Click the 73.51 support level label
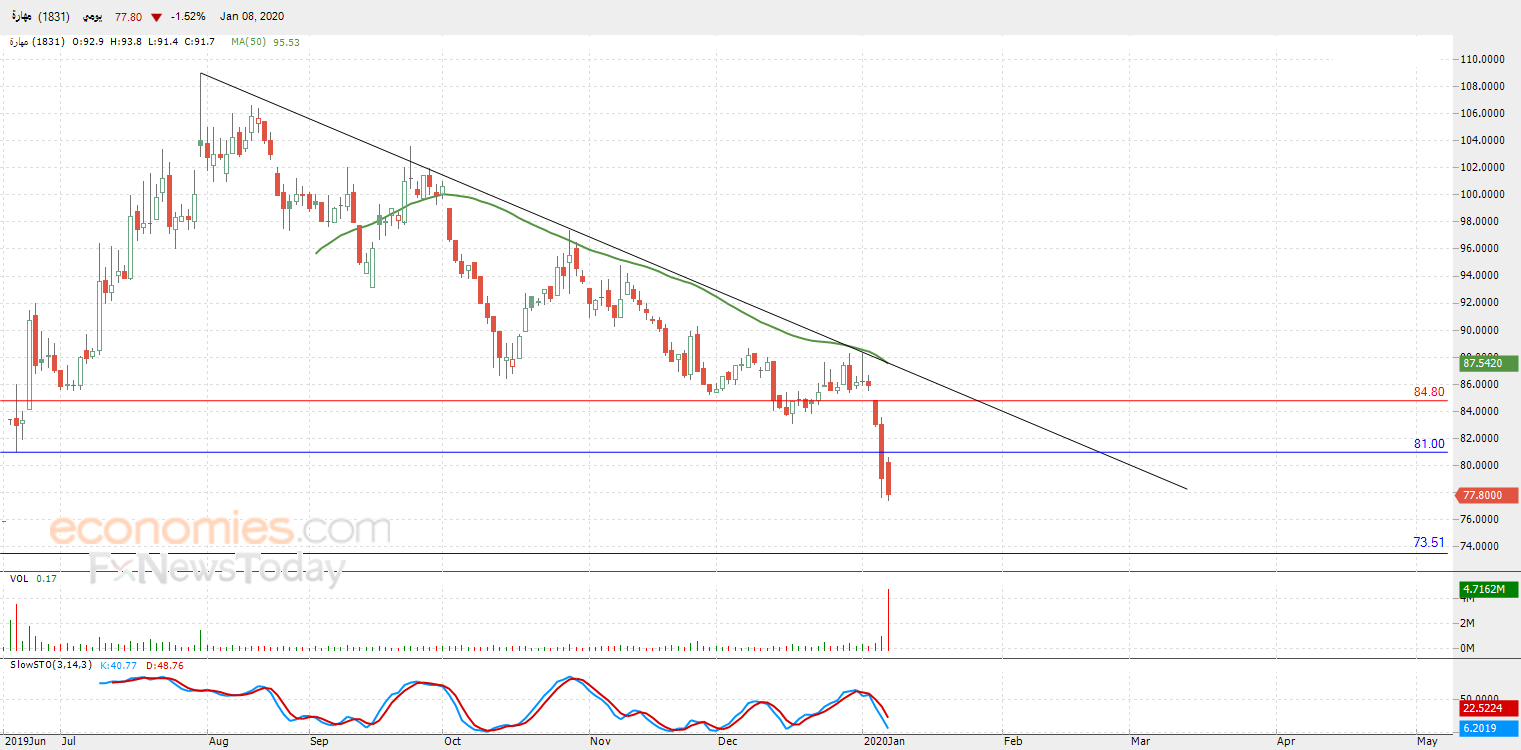 pos(1429,542)
